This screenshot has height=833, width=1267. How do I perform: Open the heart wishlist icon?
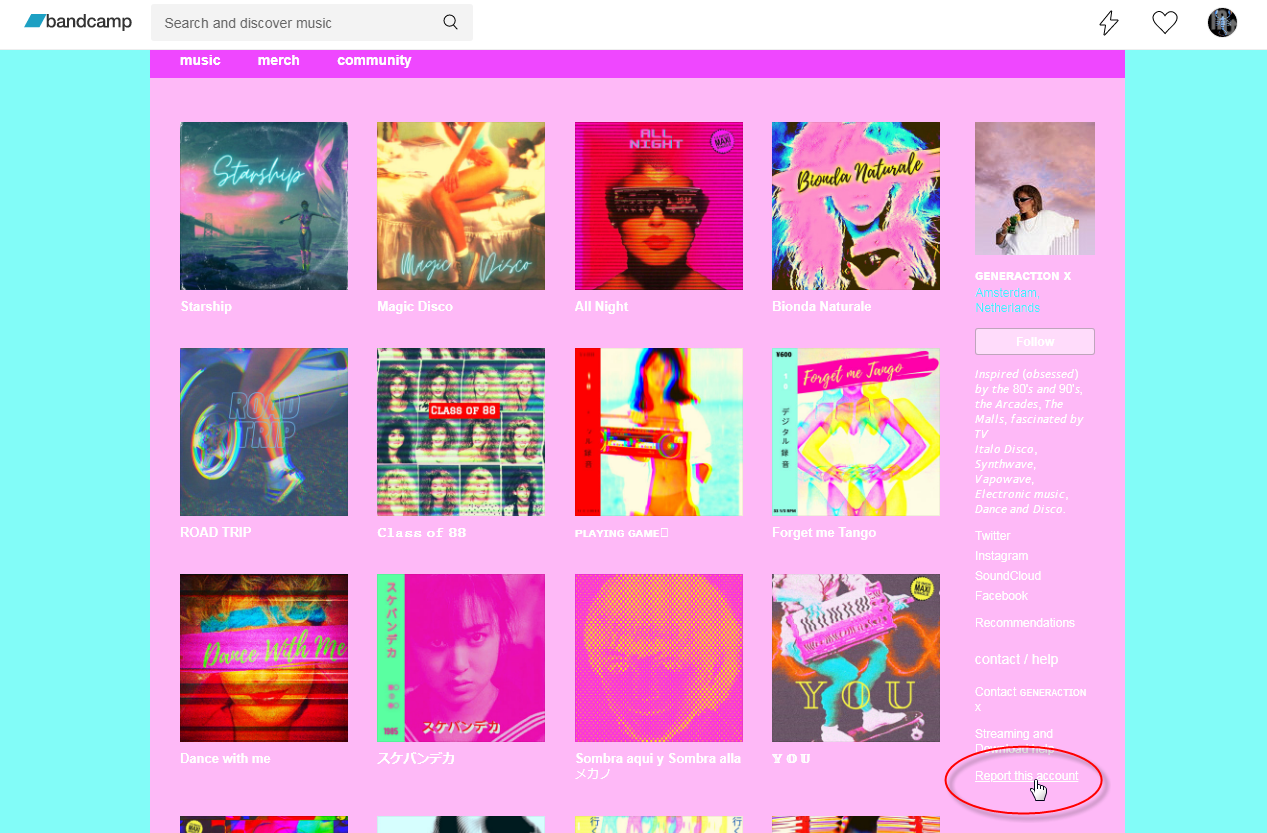pyautogui.click(x=1165, y=22)
